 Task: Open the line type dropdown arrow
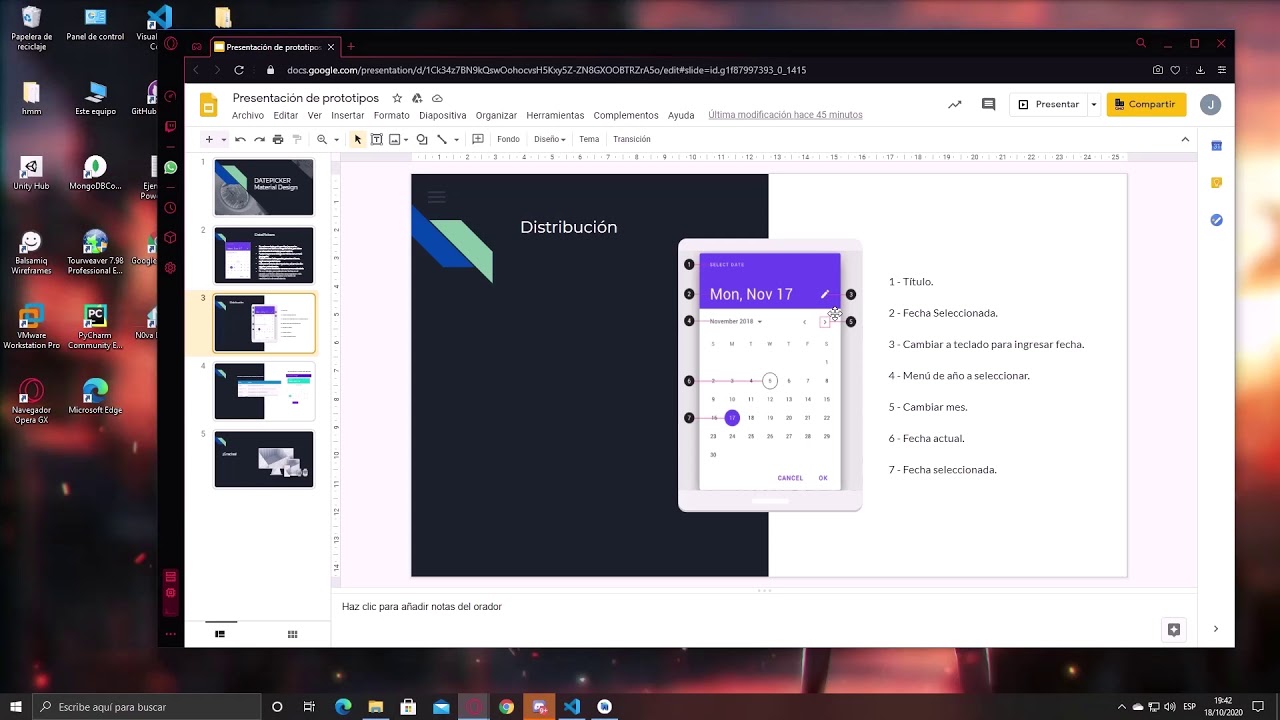[x=456, y=139]
